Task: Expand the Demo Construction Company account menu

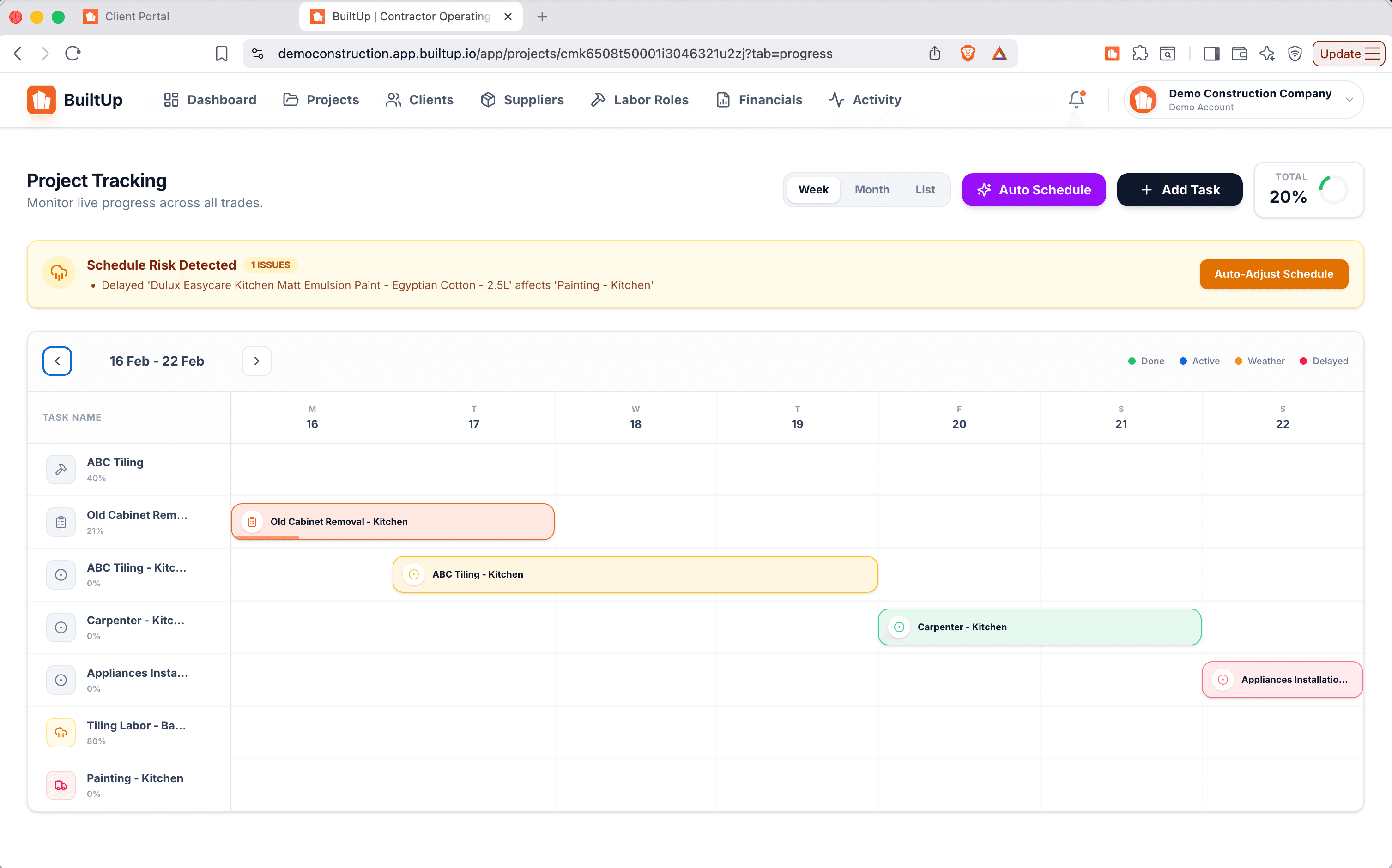Action: 1349,100
